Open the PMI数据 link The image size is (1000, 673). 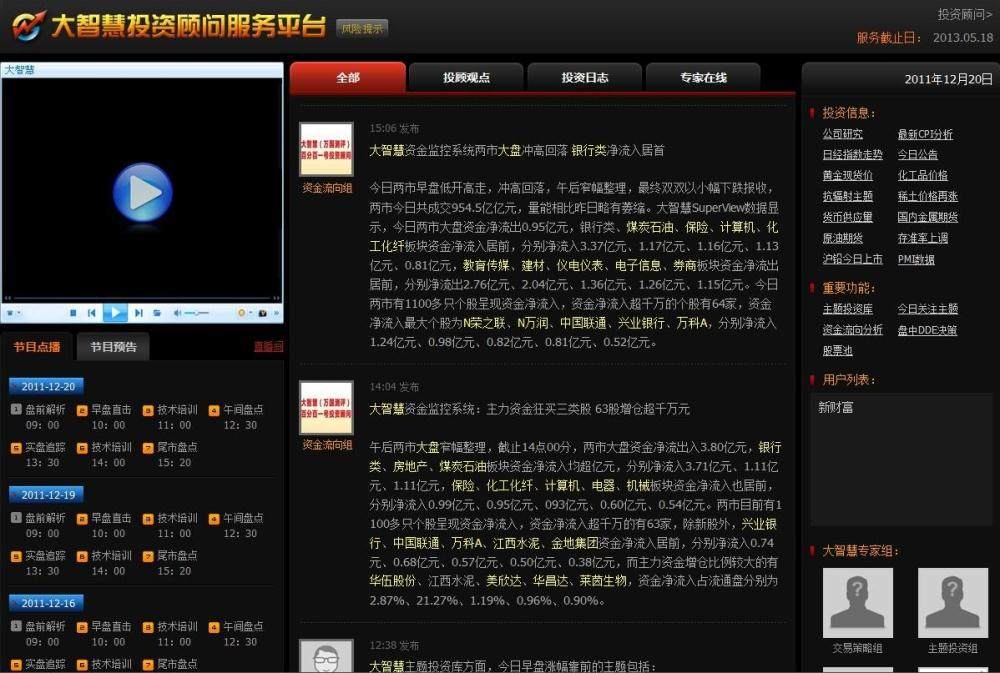916,259
